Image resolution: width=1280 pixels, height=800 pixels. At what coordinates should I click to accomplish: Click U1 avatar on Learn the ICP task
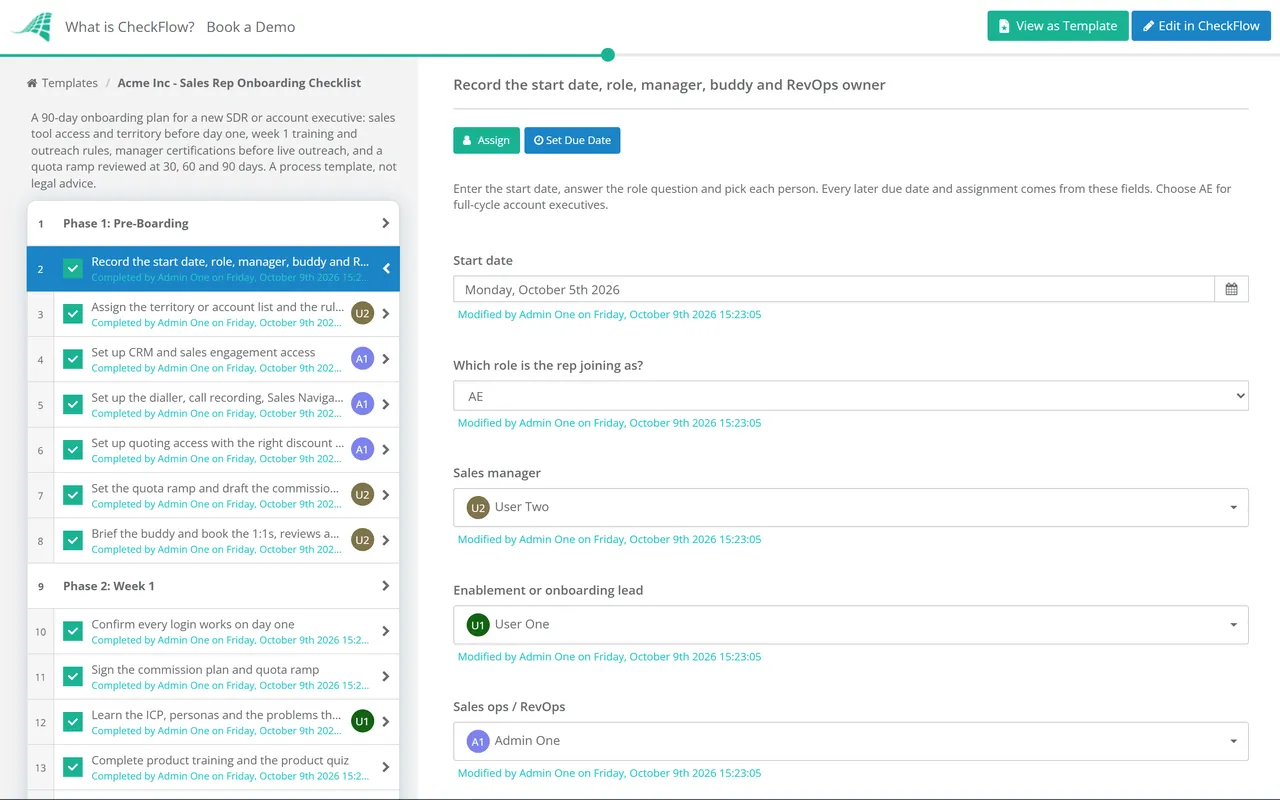(362, 721)
